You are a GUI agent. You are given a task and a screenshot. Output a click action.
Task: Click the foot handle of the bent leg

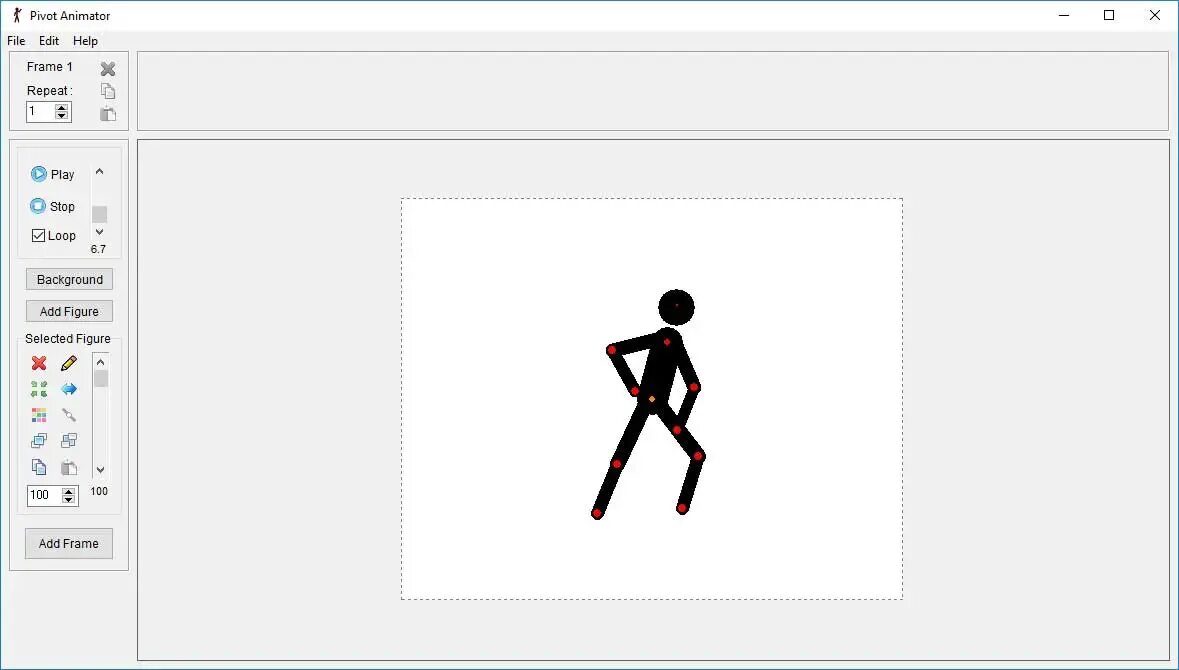[x=682, y=509]
